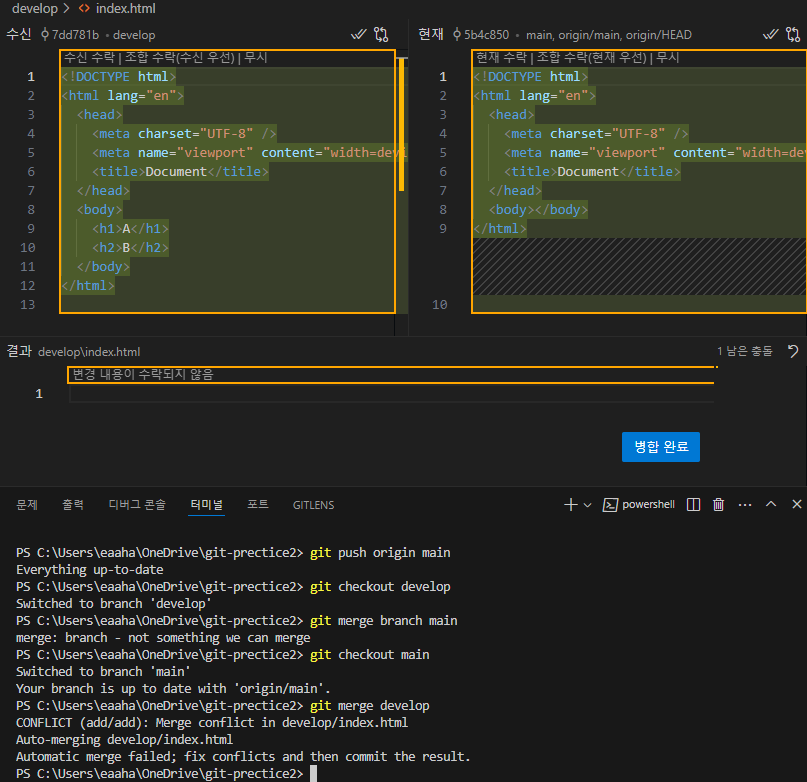
Task: Split the terminal
Action: pos(693,505)
